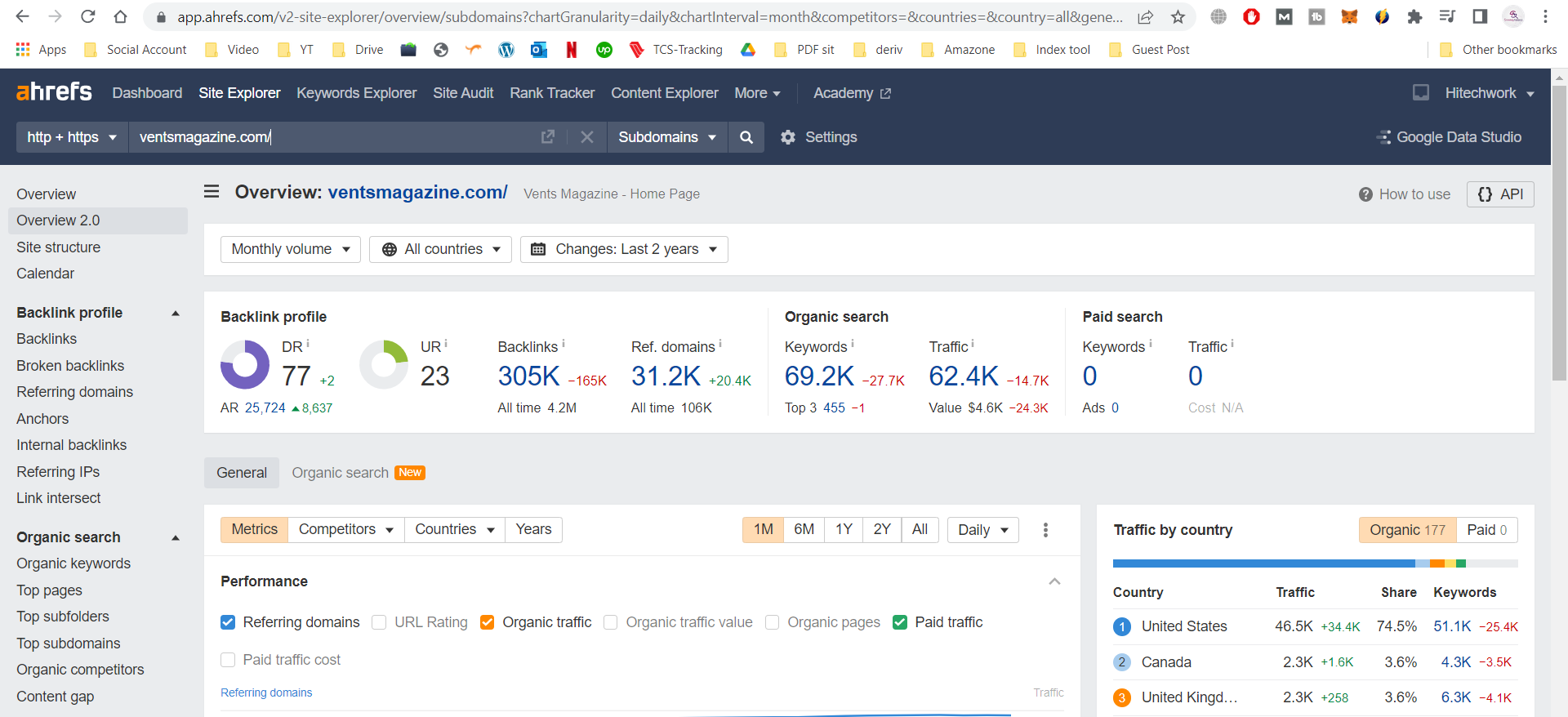Bookmark this page with the star icon
The width and height of the screenshot is (1568, 717).
pos(1178,17)
